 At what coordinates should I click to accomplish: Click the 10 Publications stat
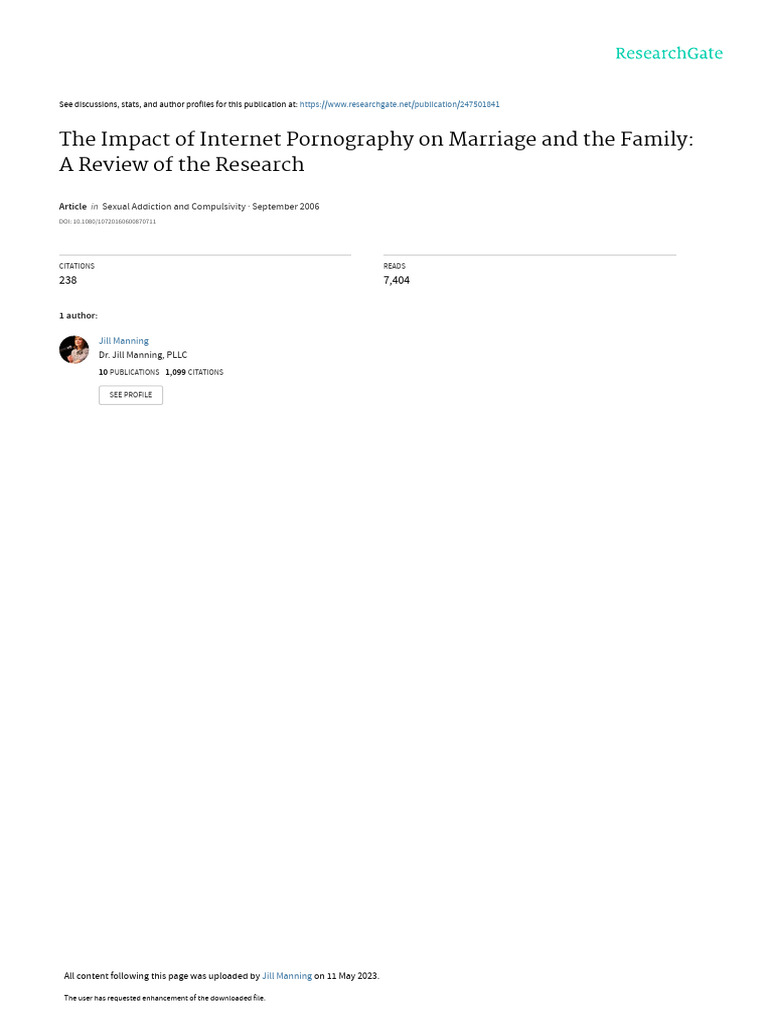pyautogui.click(x=129, y=372)
